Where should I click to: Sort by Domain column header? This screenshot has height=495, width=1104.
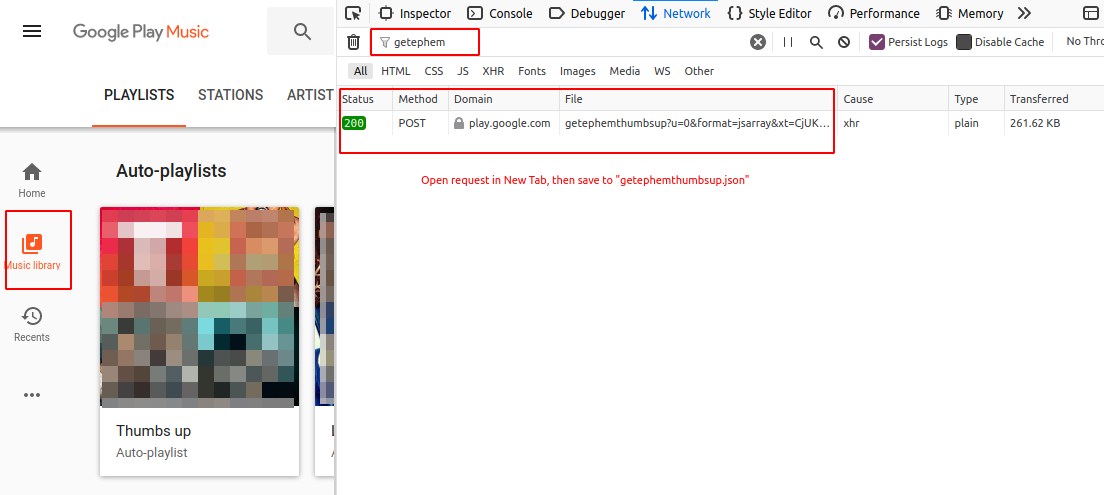point(503,99)
